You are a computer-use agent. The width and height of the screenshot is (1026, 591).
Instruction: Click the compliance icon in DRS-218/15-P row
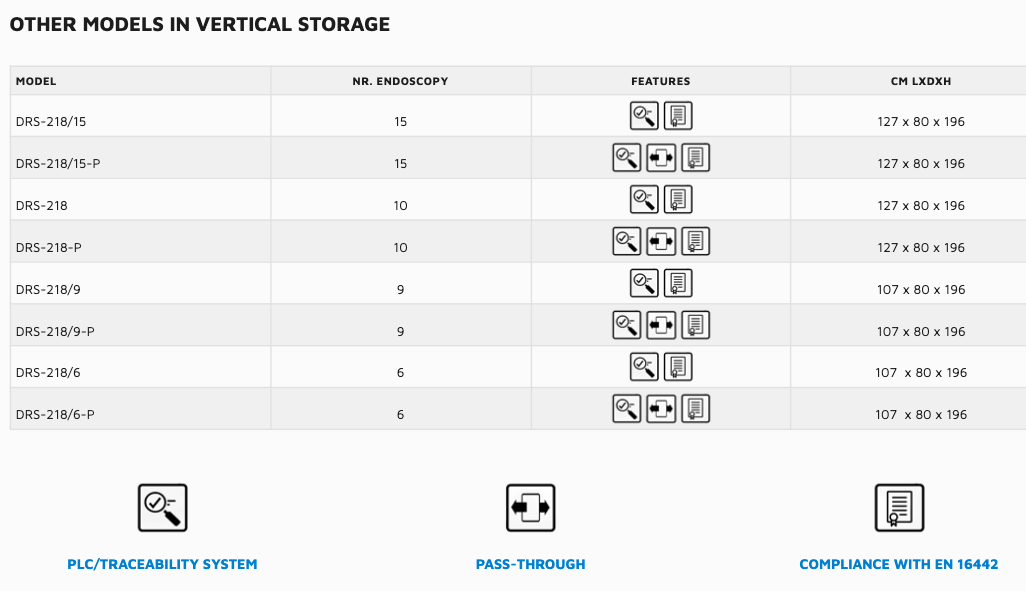click(696, 158)
